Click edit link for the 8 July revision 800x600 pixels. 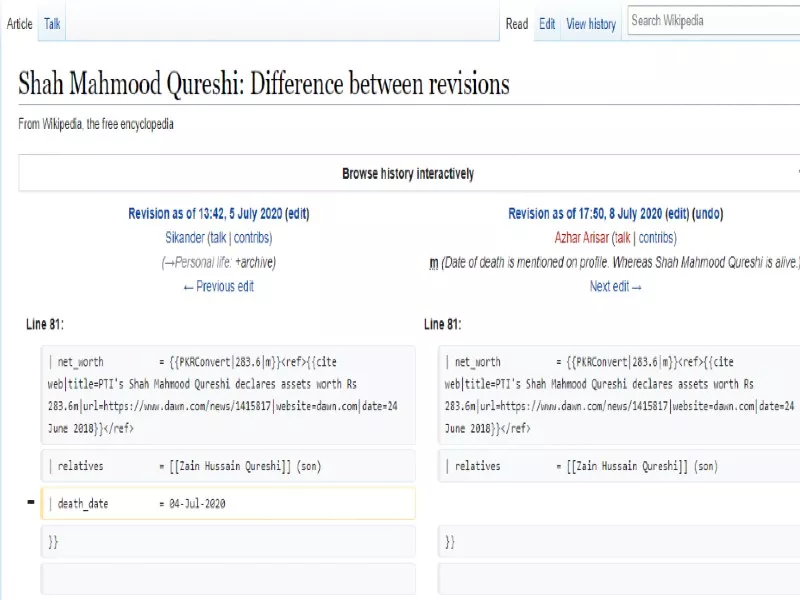click(677, 213)
